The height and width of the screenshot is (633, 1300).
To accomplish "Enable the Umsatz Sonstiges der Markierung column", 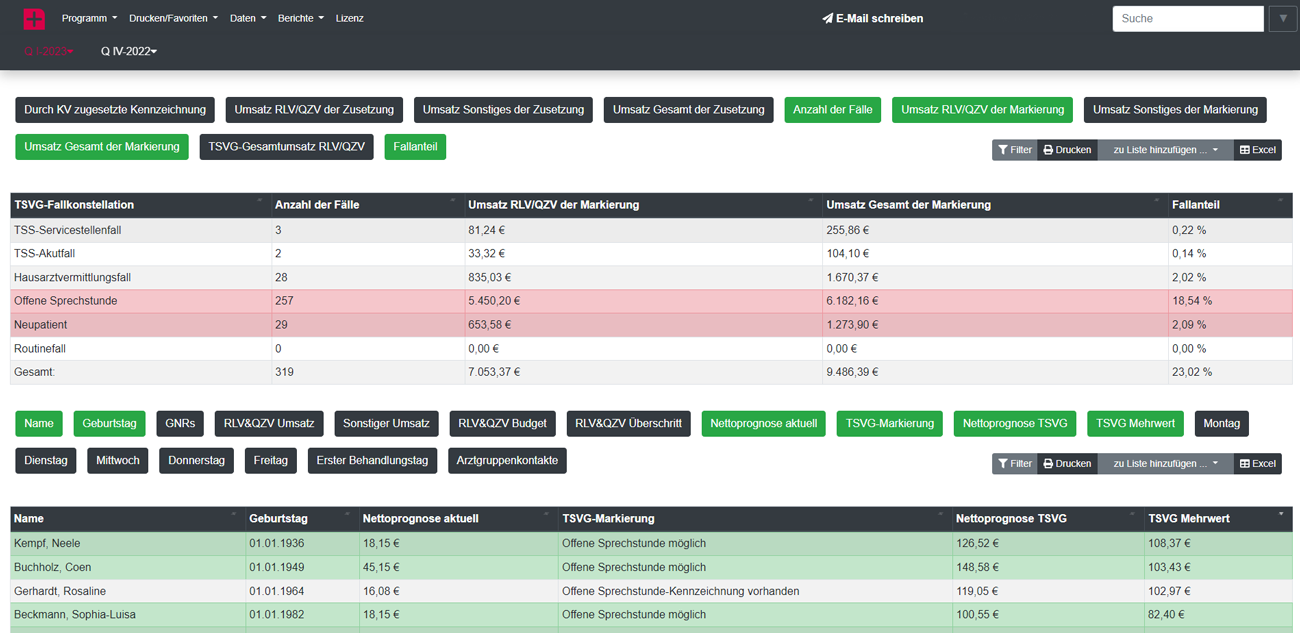I will [1175, 110].
